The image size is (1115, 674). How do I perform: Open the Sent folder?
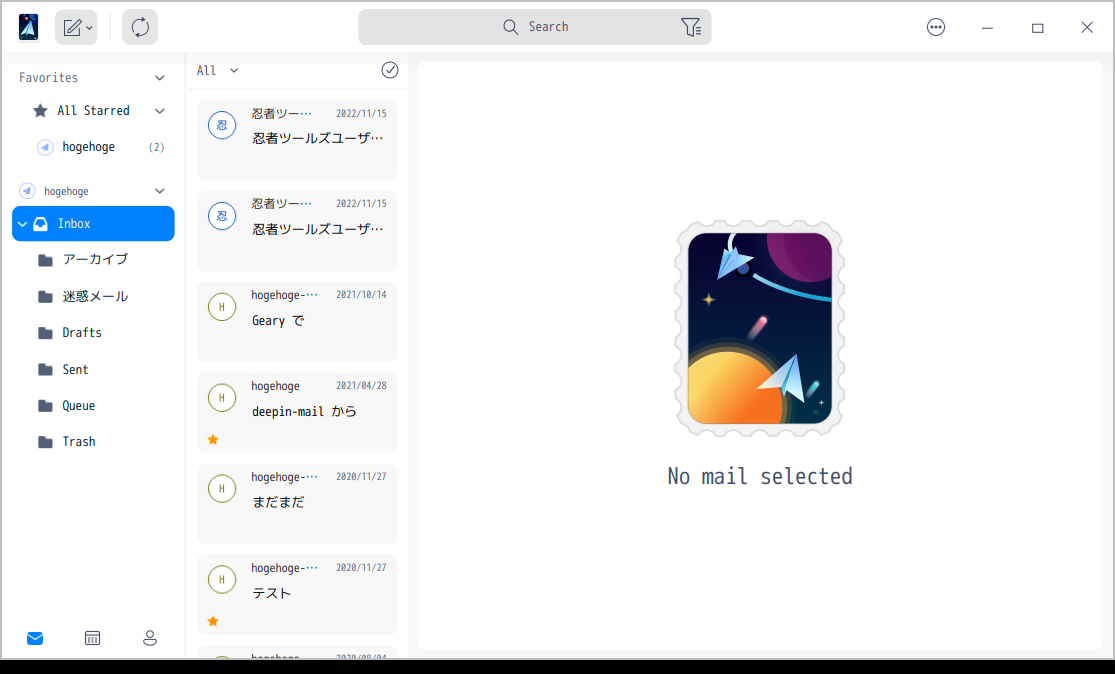pyautogui.click(x=93, y=370)
